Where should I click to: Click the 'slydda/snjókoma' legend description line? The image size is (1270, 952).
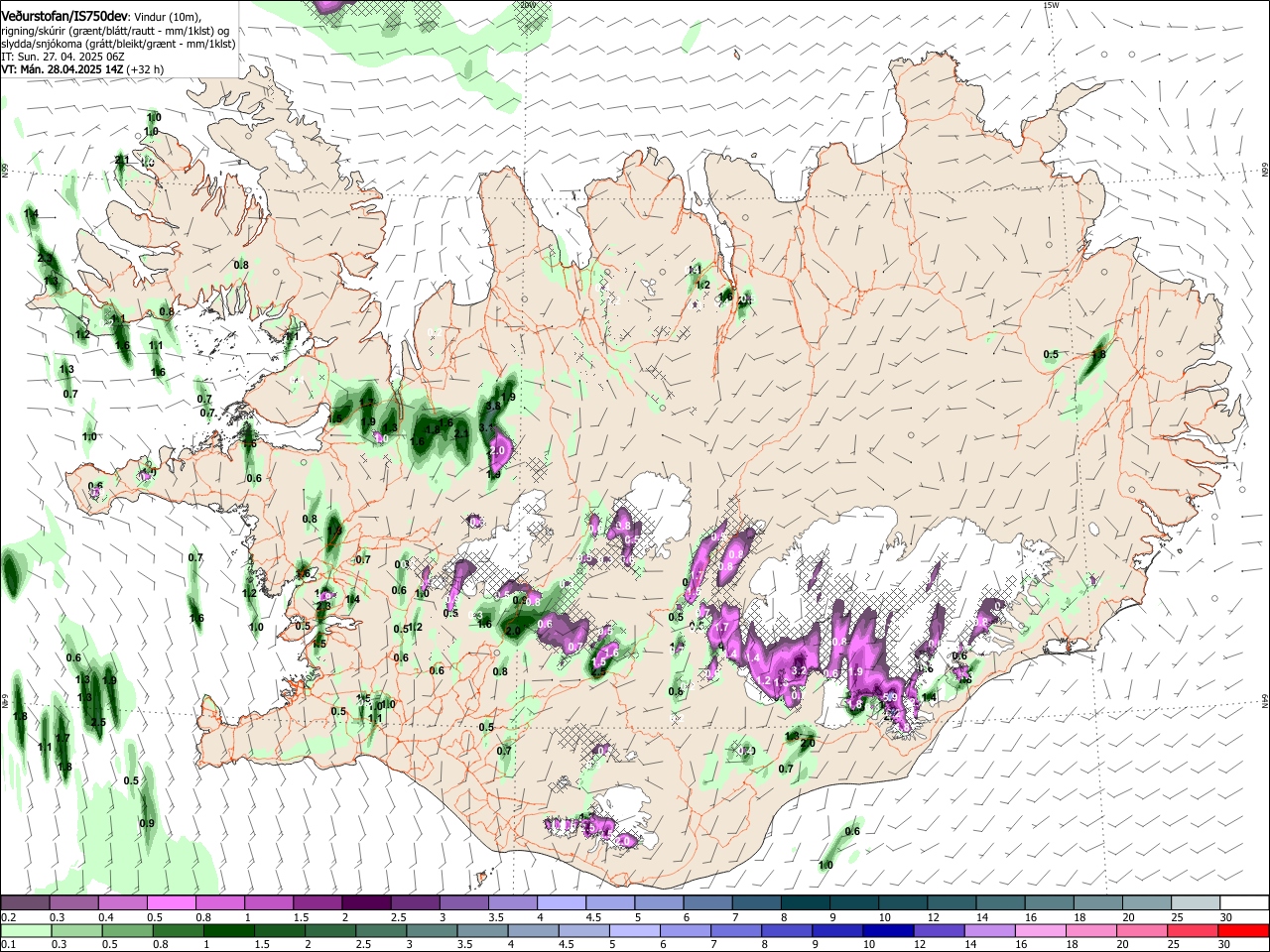click(x=118, y=44)
